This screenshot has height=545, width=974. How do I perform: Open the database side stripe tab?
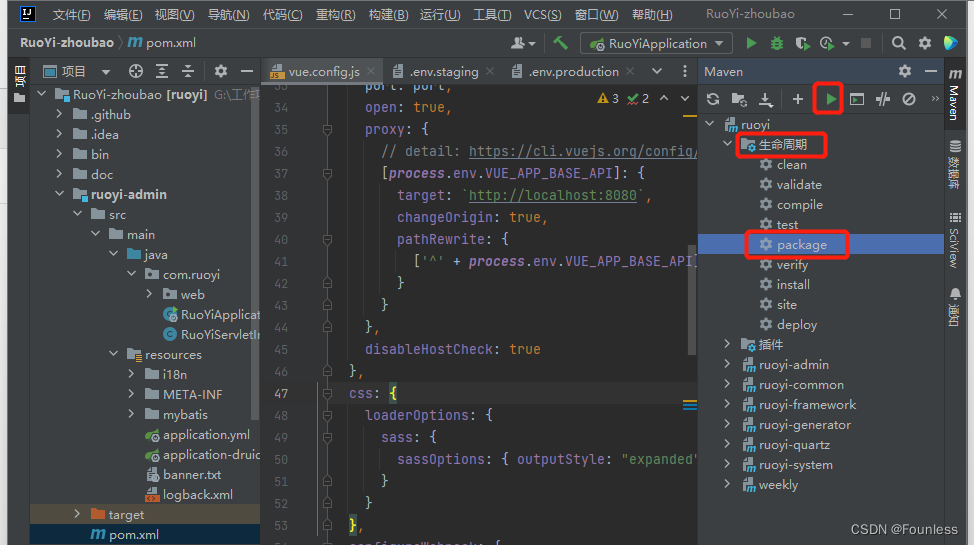pyautogui.click(x=955, y=164)
